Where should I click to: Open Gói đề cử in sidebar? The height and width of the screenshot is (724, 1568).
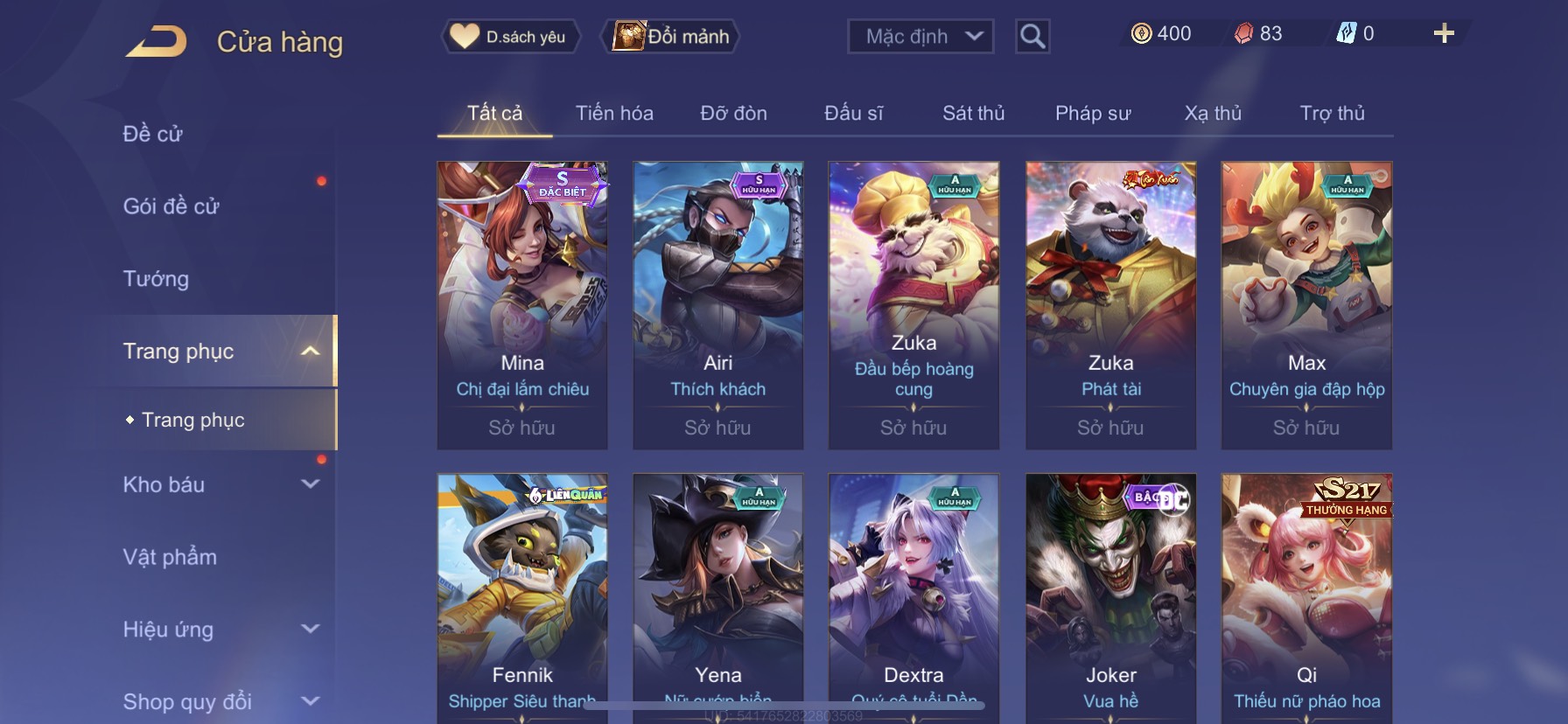(171, 206)
